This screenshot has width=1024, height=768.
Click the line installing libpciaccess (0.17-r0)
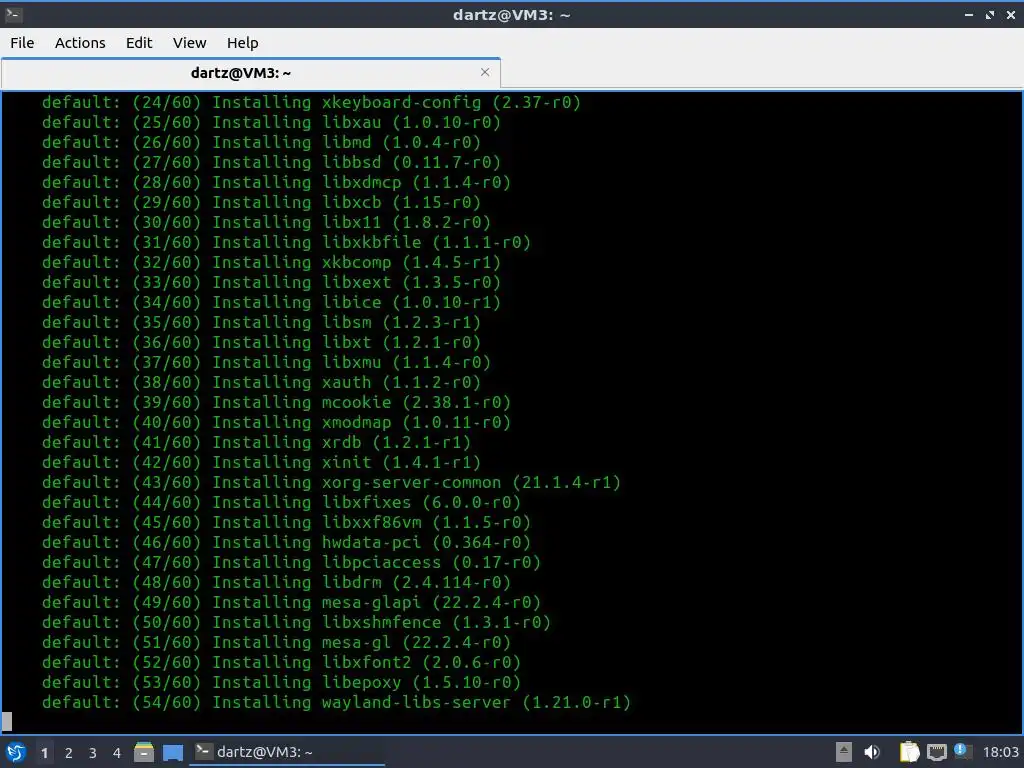(x=291, y=562)
